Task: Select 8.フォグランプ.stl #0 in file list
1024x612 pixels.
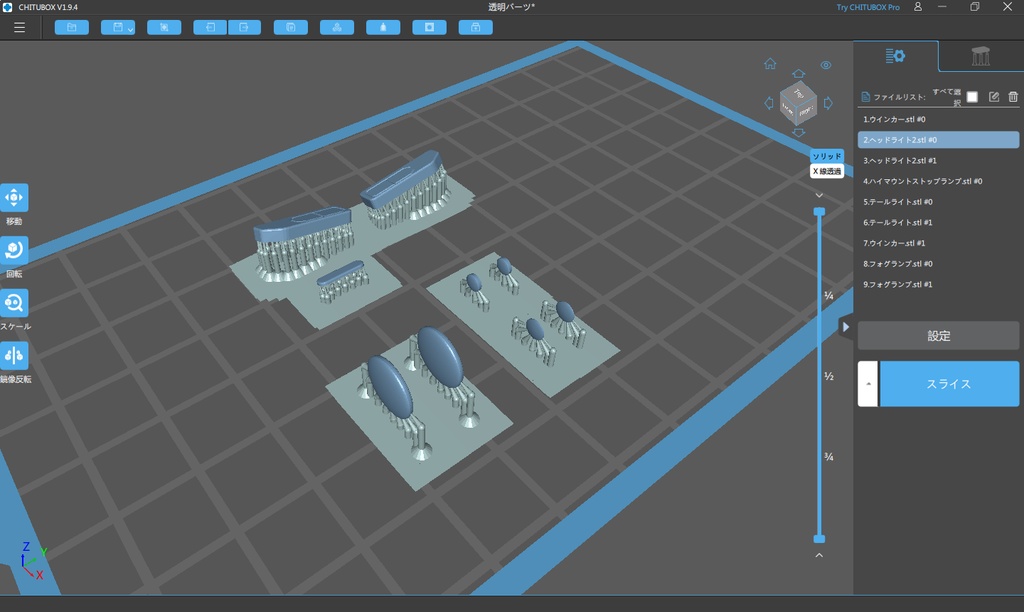Action: click(x=938, y=264)
